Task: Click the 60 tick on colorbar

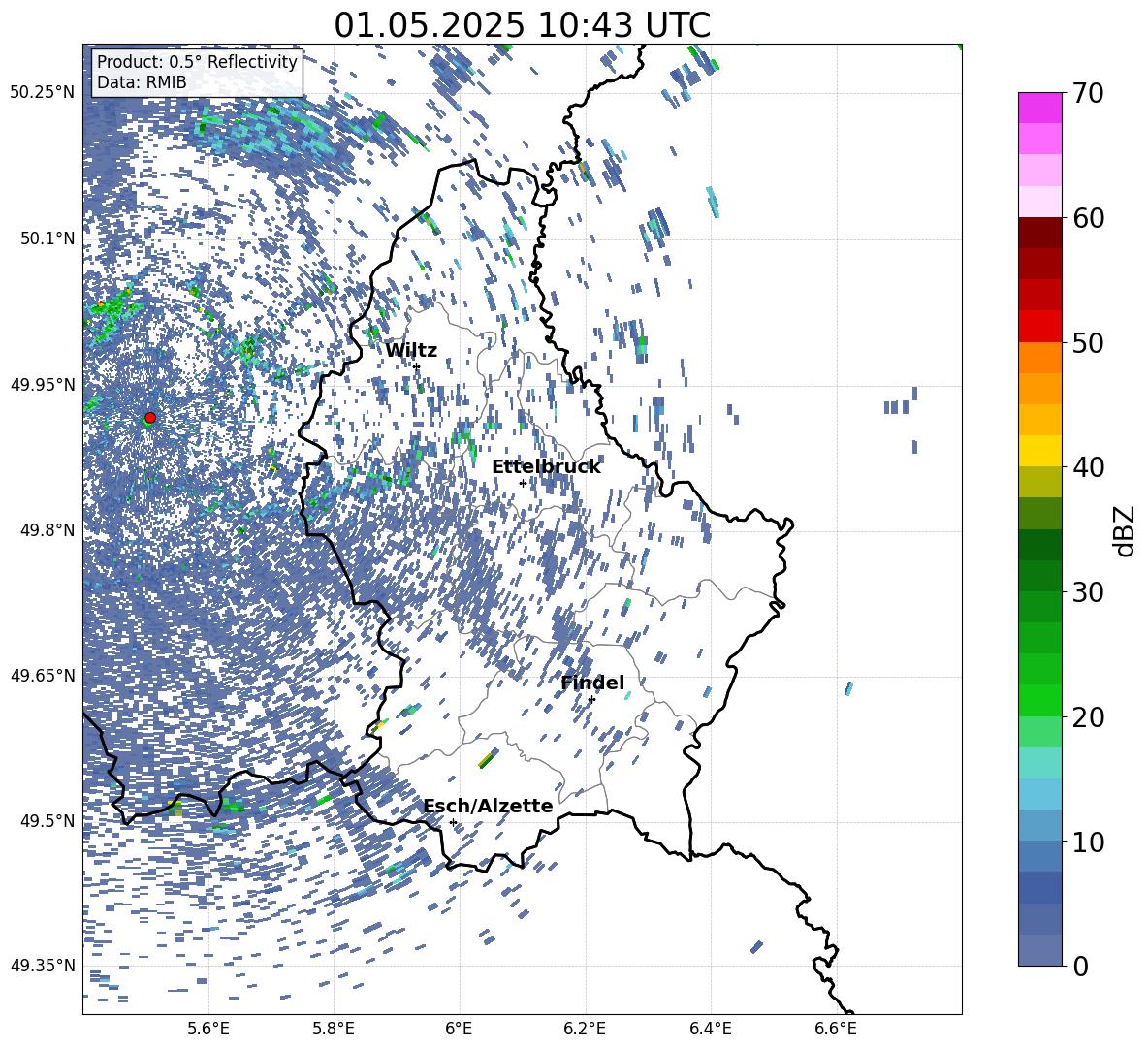Action: (1087, 218)
